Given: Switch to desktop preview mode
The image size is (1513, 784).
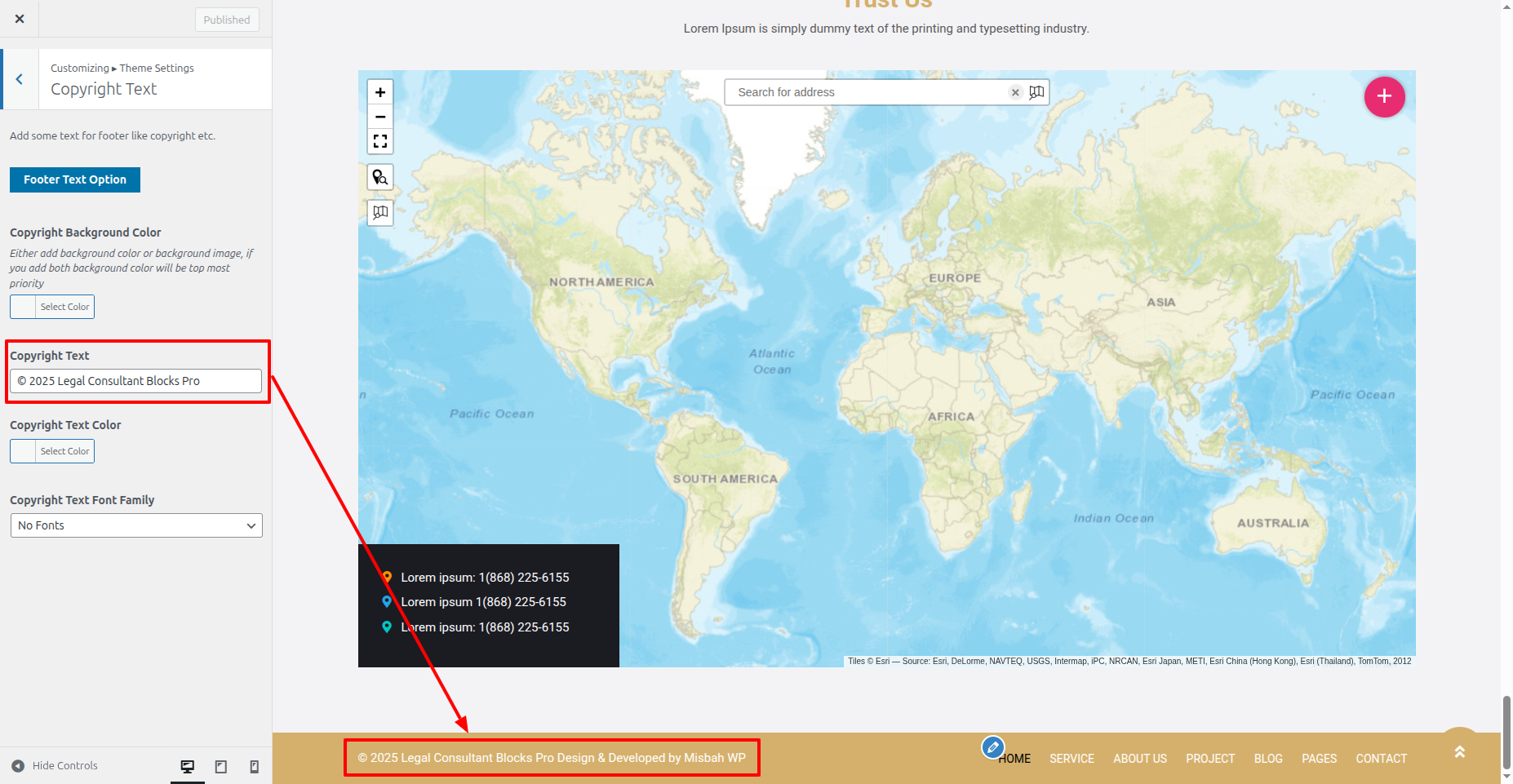Looking at the screenshot, I should coord(188,766).
